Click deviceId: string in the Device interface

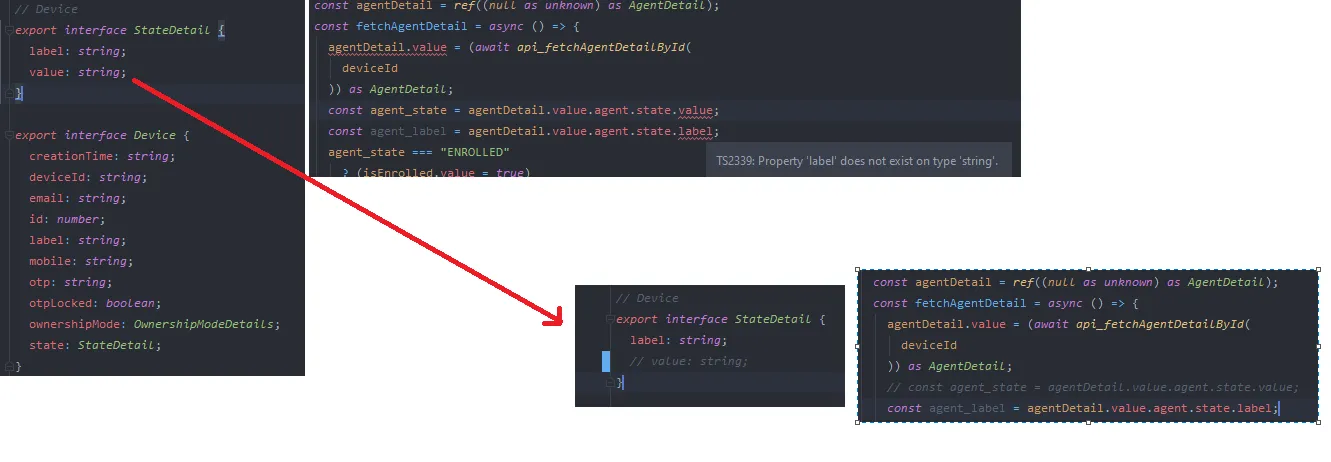[88, 177]
